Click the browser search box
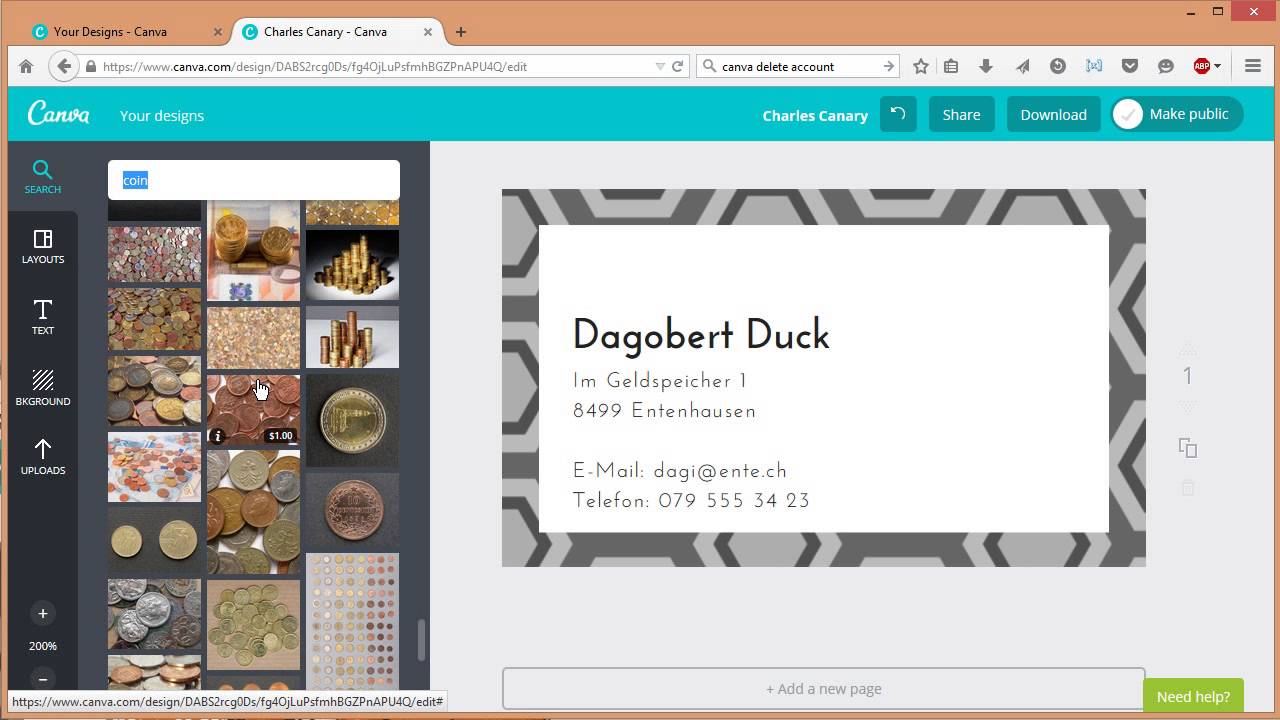The height and width of the screenshot is (720, 1280). point(798,66)
